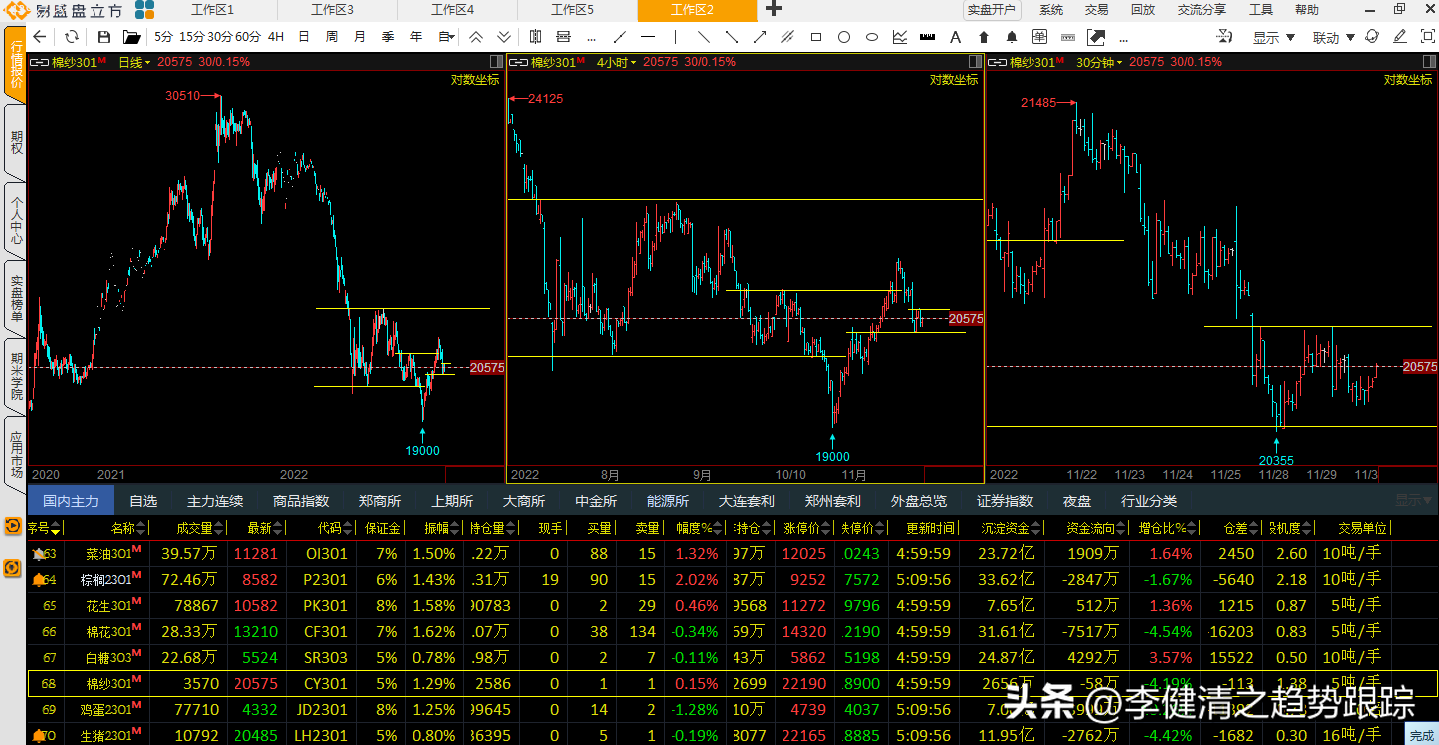Select the text annotation tool A
The image size is (1439, 745).
[x=956, y=37]
